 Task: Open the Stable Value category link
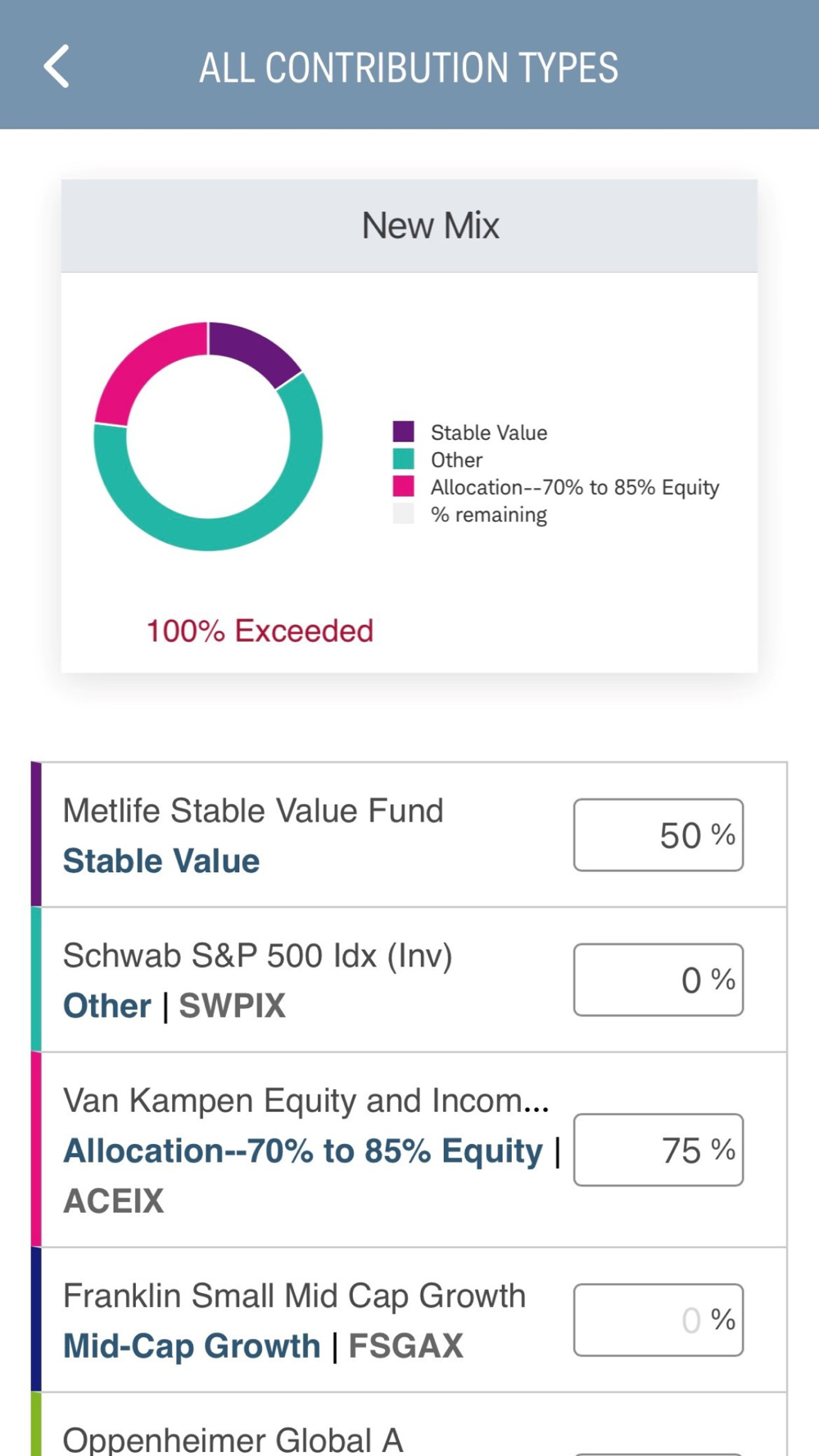pos(161,861)
